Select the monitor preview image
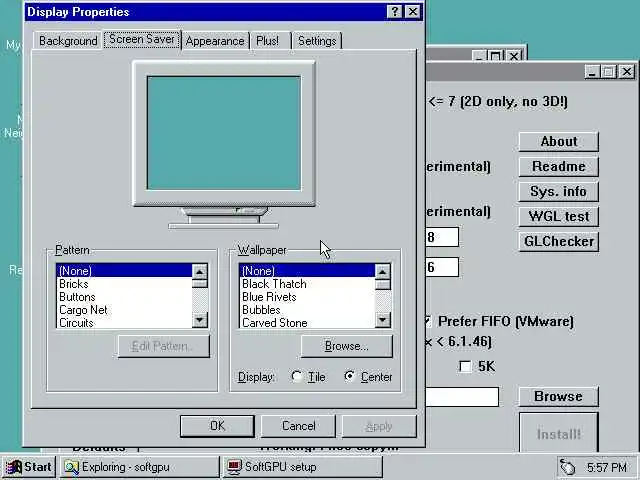 tap(224, 145)
